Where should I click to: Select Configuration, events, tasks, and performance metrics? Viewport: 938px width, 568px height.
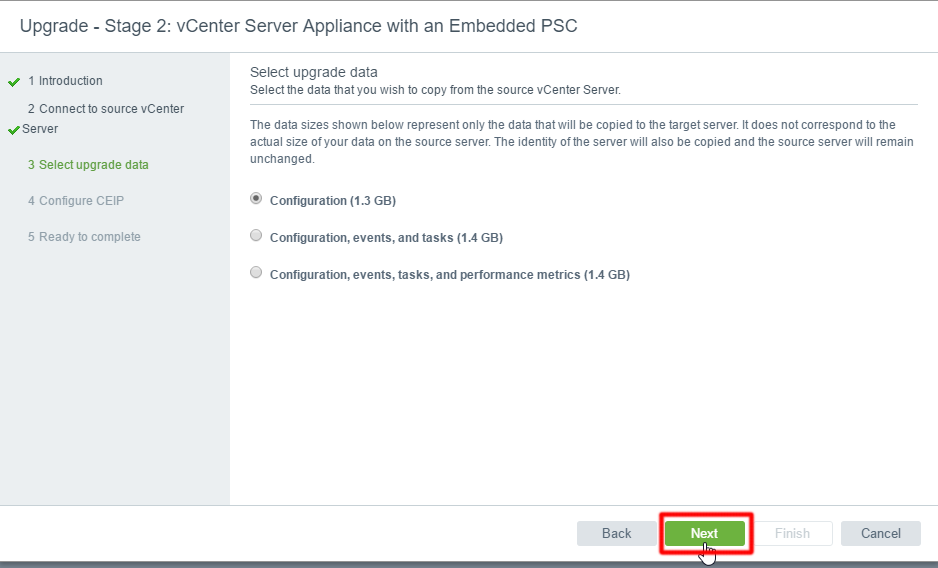pyautogui.click(x=256, y=273)
